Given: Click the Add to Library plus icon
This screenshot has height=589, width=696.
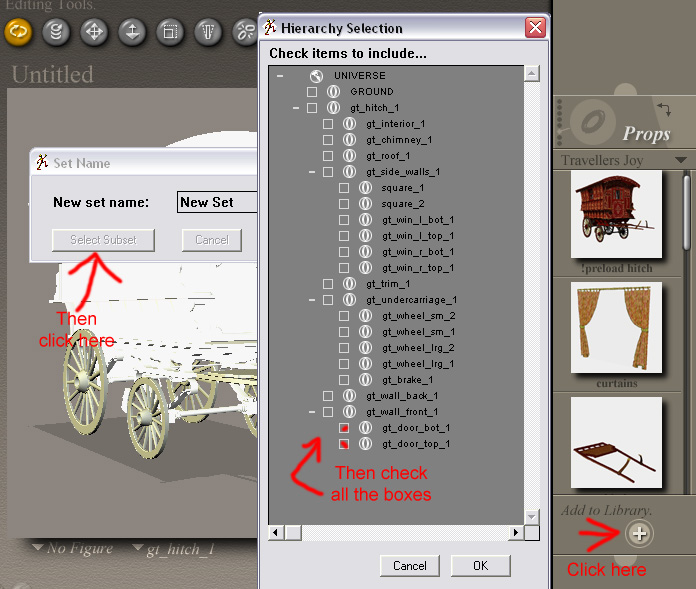Looking at the screenshot, I should click(639, 534).
